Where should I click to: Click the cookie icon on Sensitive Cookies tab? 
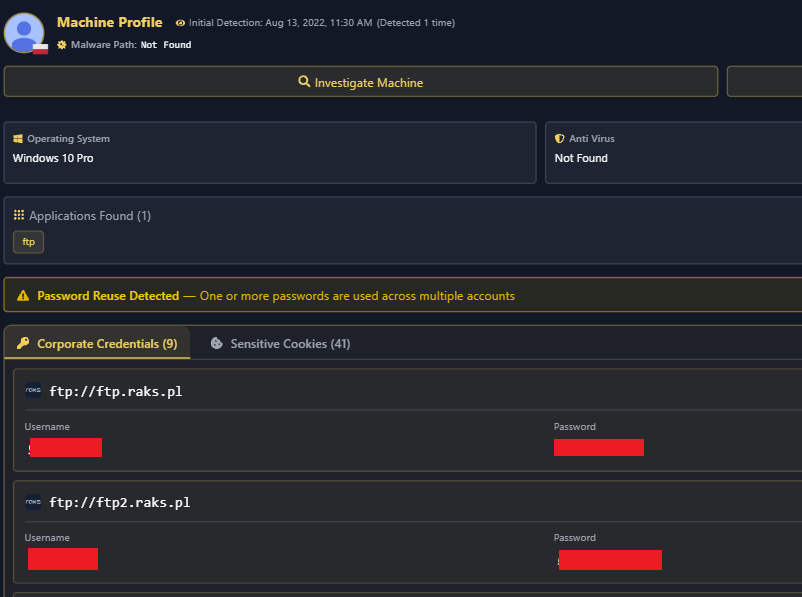217,342
